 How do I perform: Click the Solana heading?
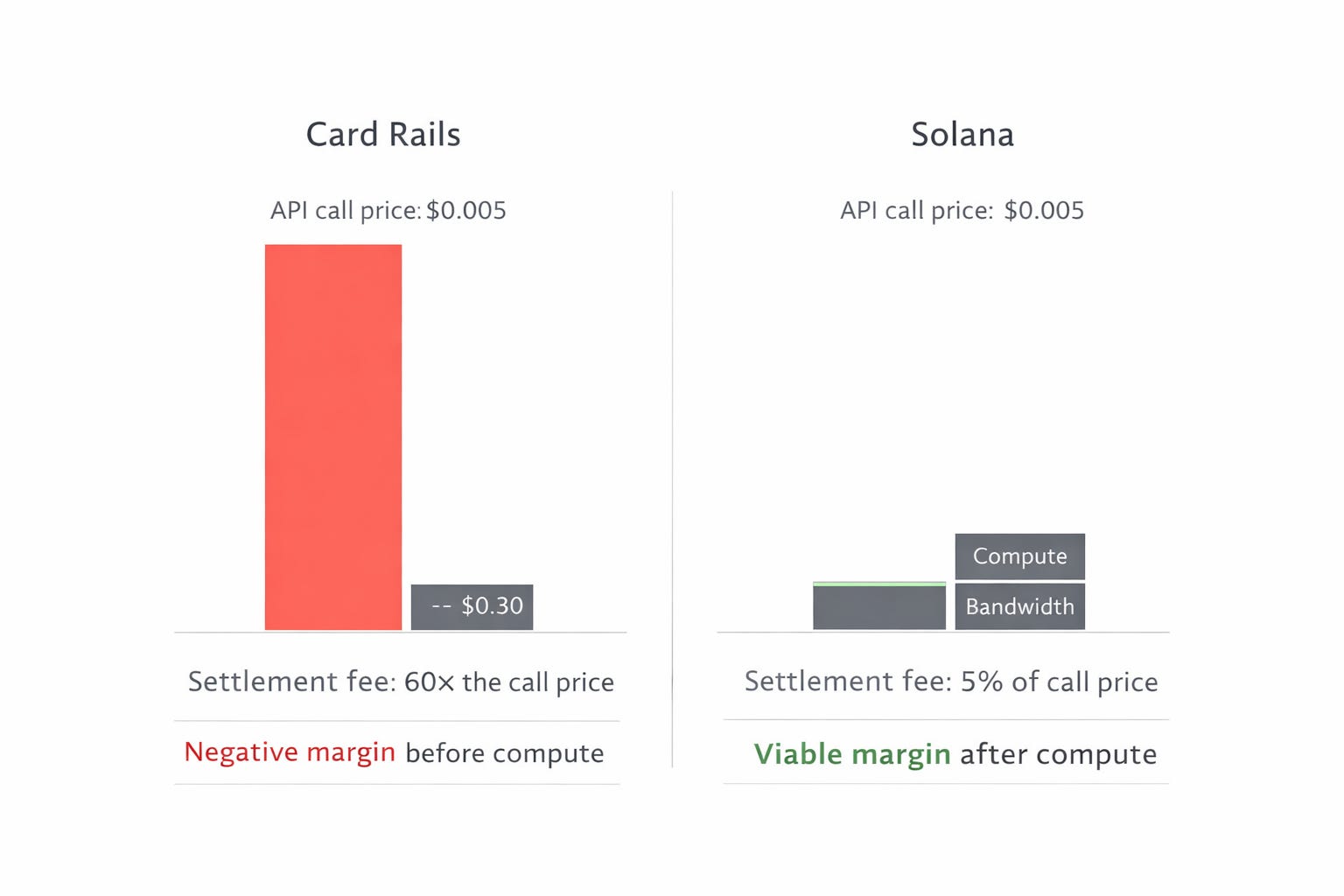[x=962, y=135]
